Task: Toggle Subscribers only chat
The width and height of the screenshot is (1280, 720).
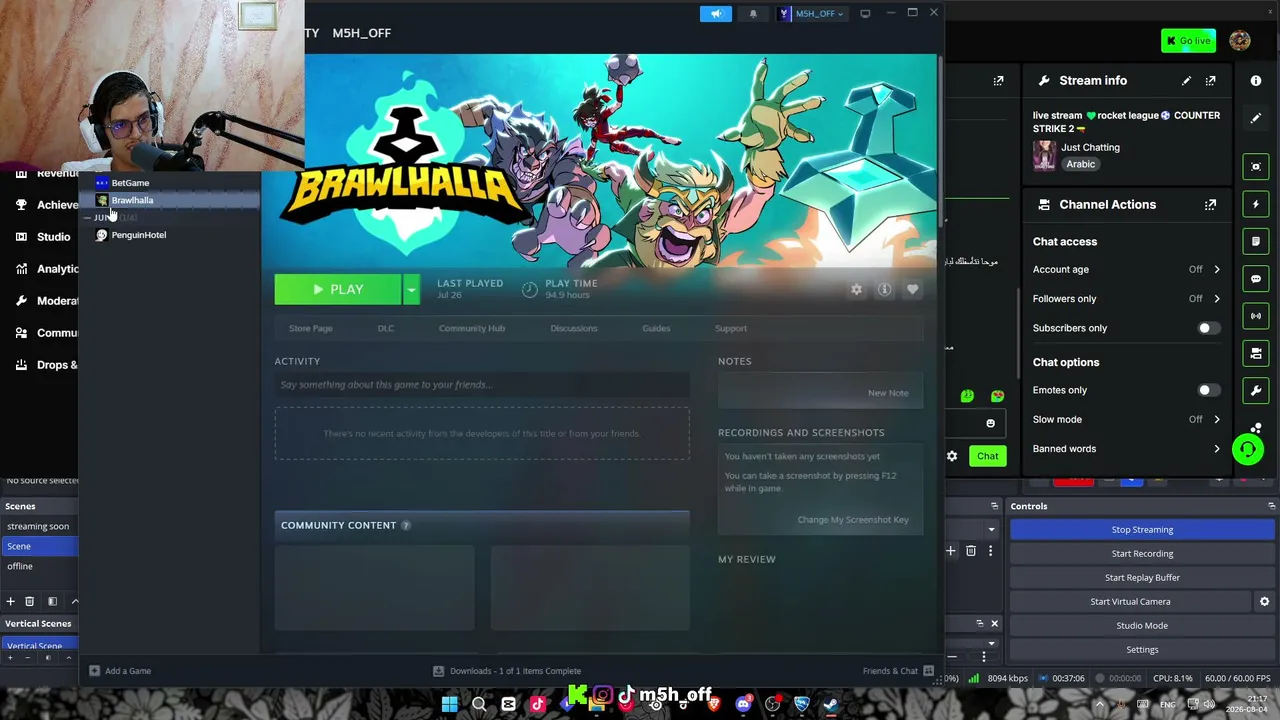Action: (1208, 328)
